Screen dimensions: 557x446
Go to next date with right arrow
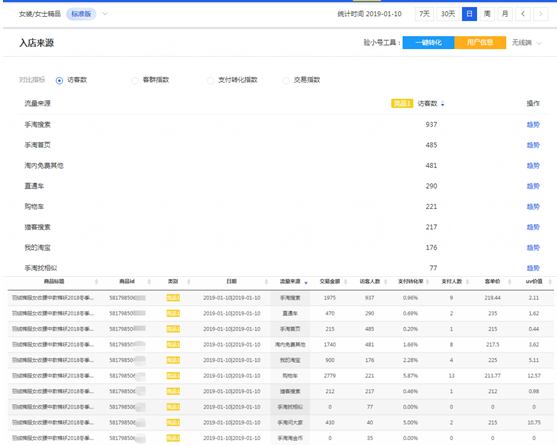click(540, 14)
